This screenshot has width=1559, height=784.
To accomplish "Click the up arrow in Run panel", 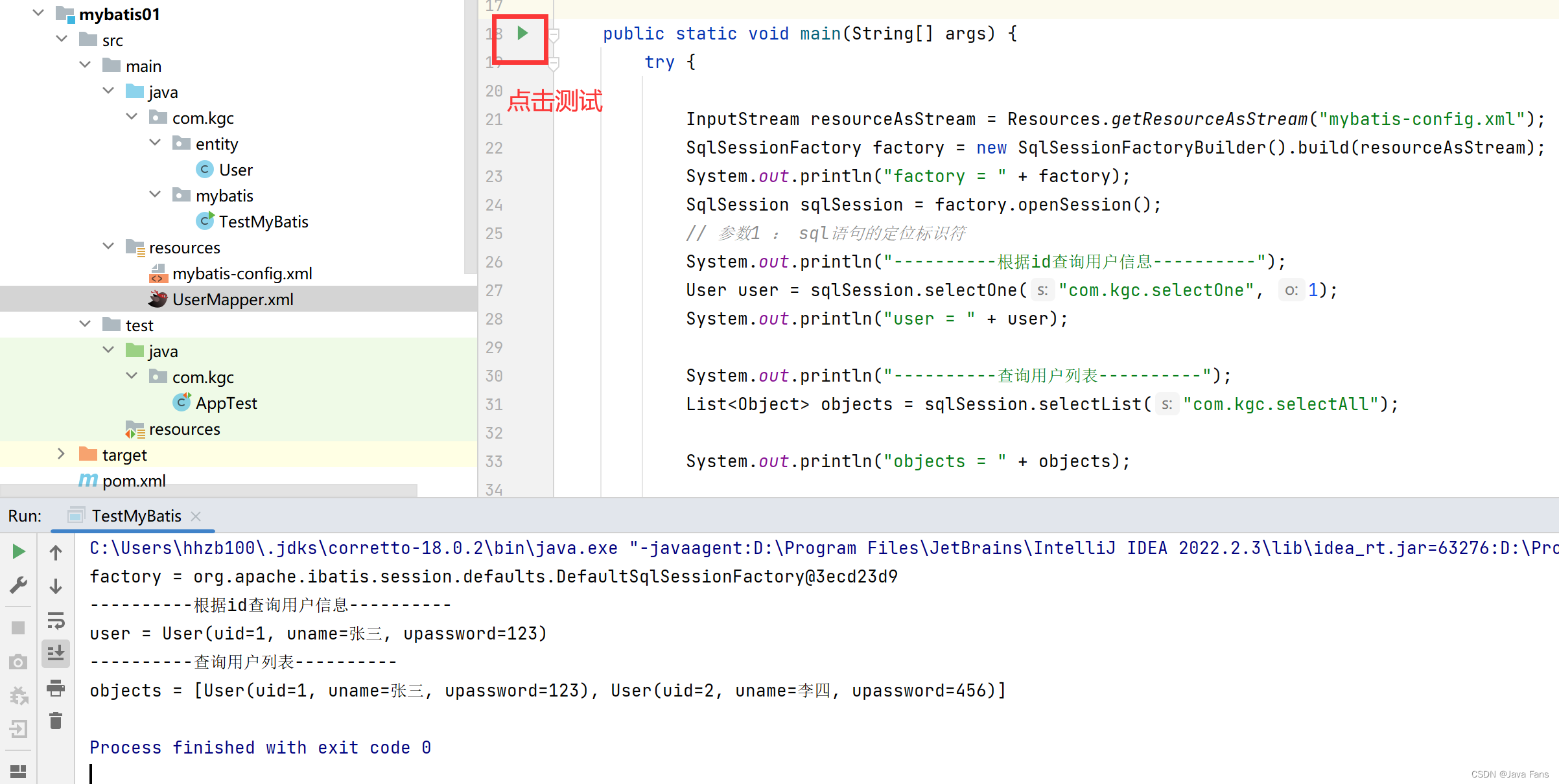I will [56, 552].
